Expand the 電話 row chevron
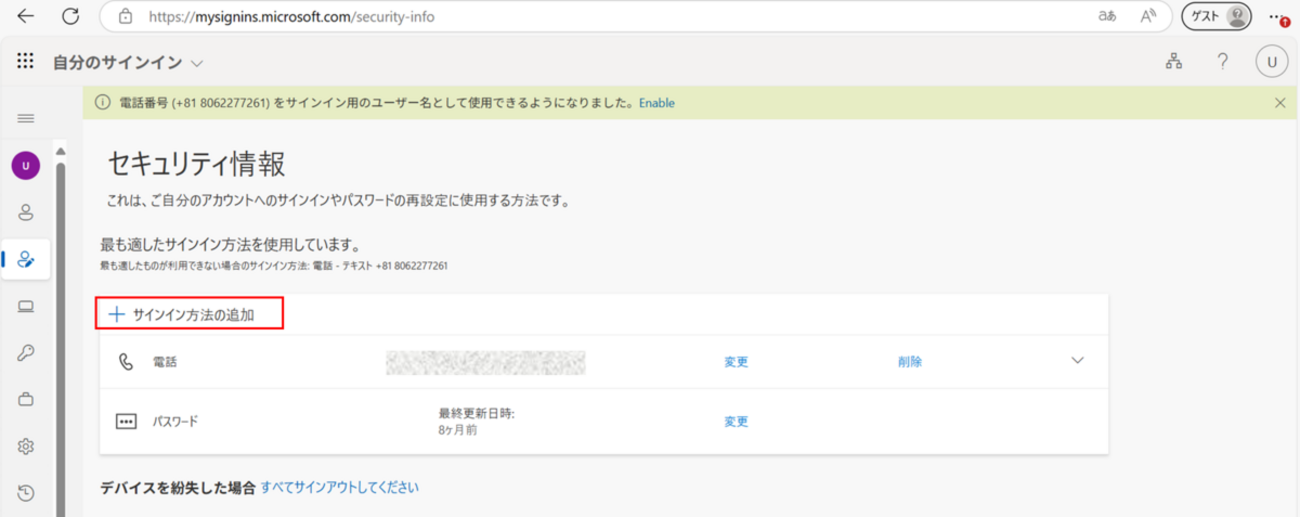The width and height of the screenshot is (1300, 517). point(1077,361)
